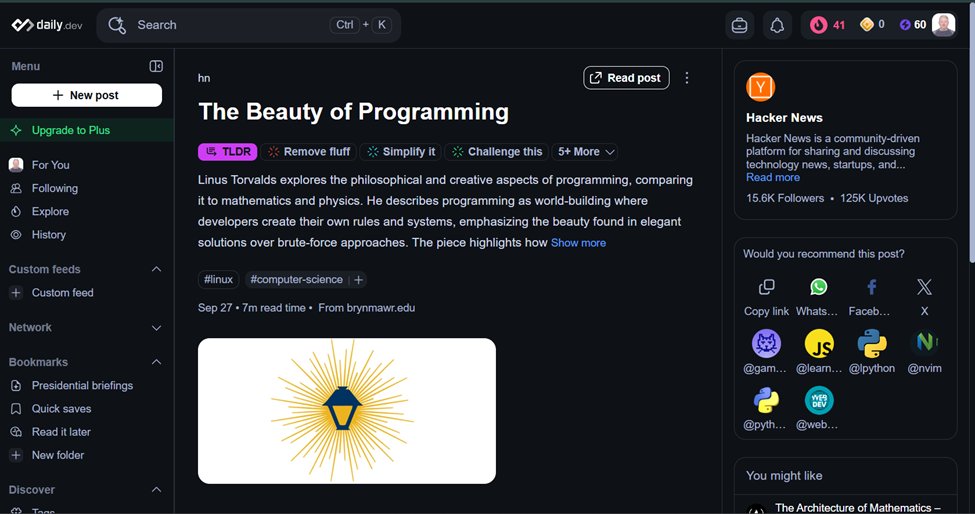The height and width of the screenshot is (514, 975).
Task: Click the daily.dev logo
Action: pyautogui.click(x=47, y=25)
